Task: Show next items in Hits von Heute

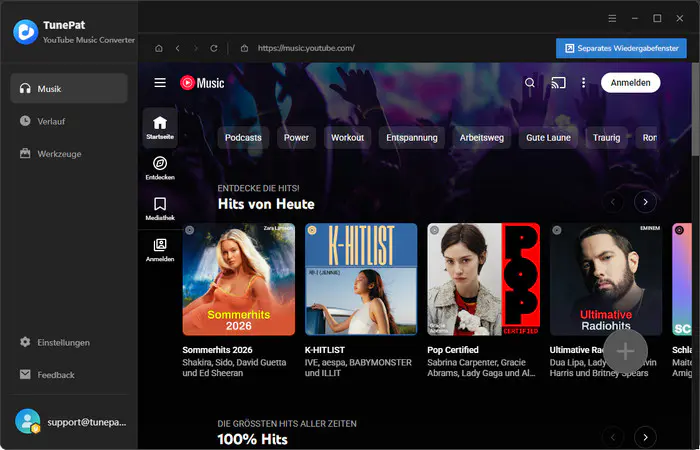Action: coord(645,202)
